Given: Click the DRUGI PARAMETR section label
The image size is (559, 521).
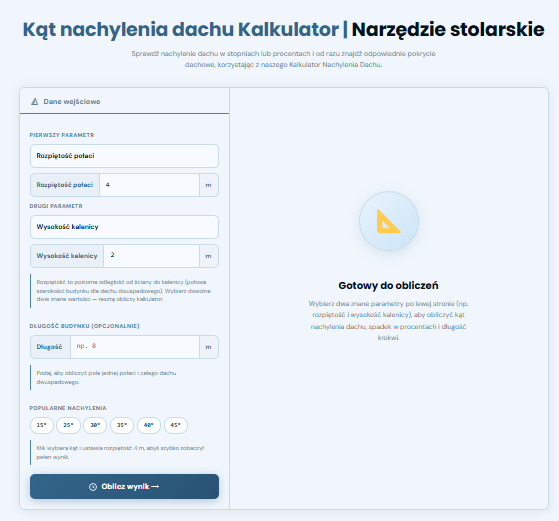Looking at the screenshot, I should point(56,206).
